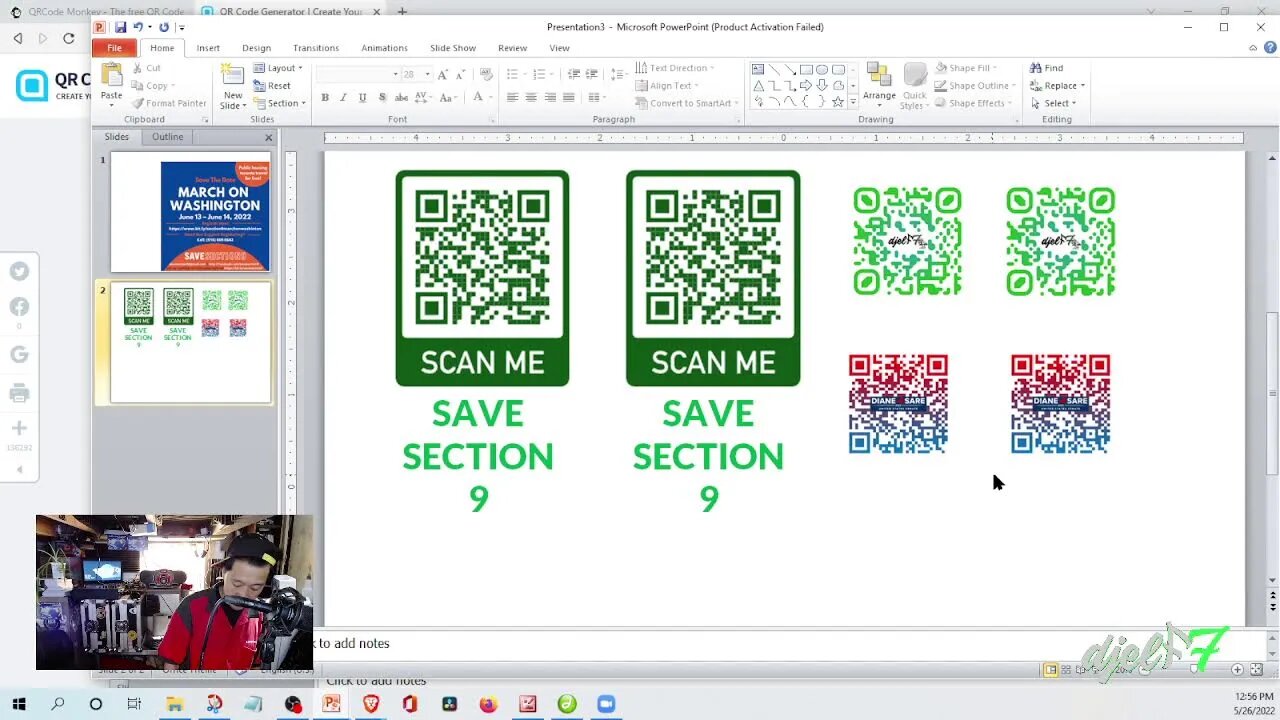The width and height of the screenshot is (1280, 720).
Task: Toggle Underline formatting
Action: coord(362,98)
